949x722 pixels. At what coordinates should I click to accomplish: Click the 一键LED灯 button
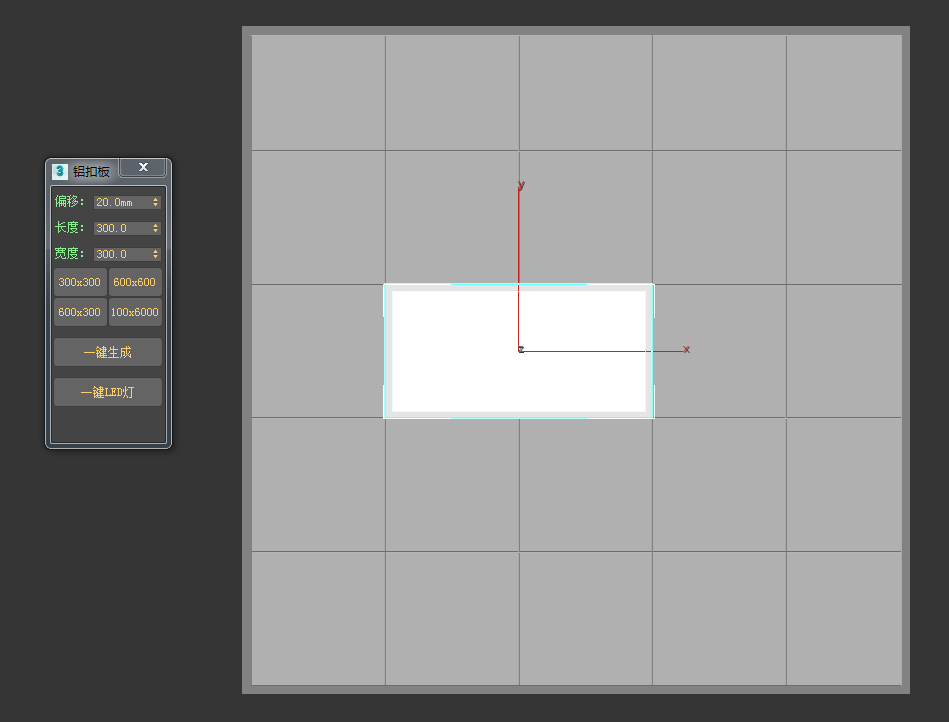point(108,392)
